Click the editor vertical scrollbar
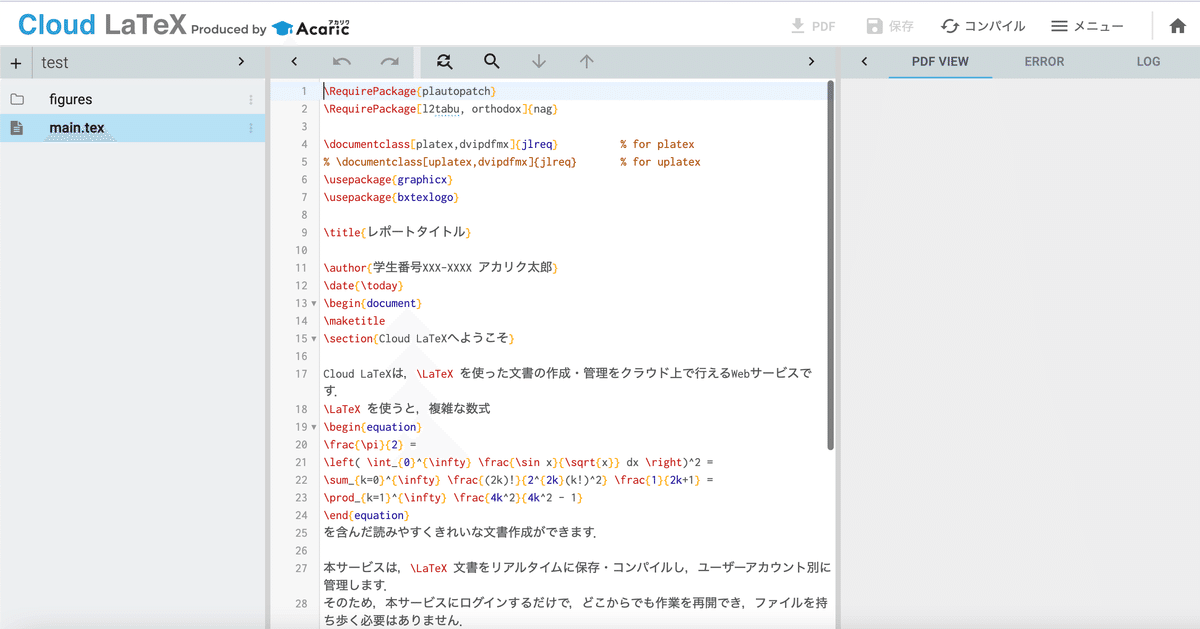Image resolution: width=1200 pixels, height=629 pixels. (x=830, y=265)
